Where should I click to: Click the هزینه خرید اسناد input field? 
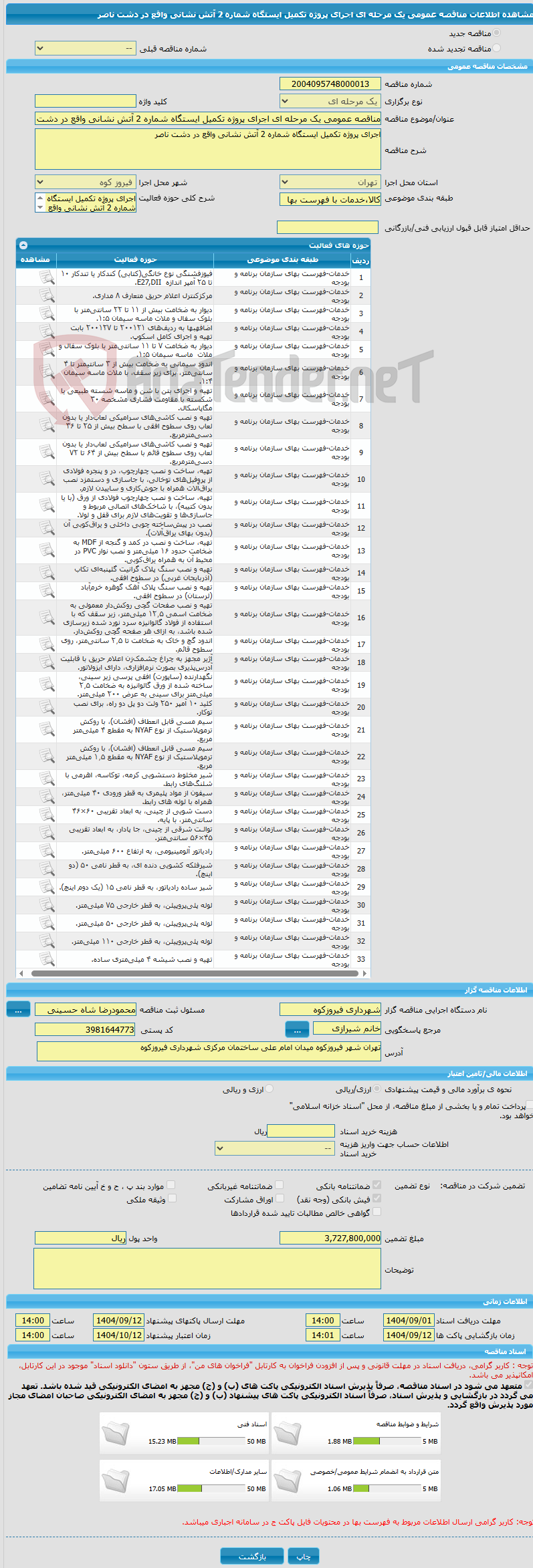(x=301, y=1131)
